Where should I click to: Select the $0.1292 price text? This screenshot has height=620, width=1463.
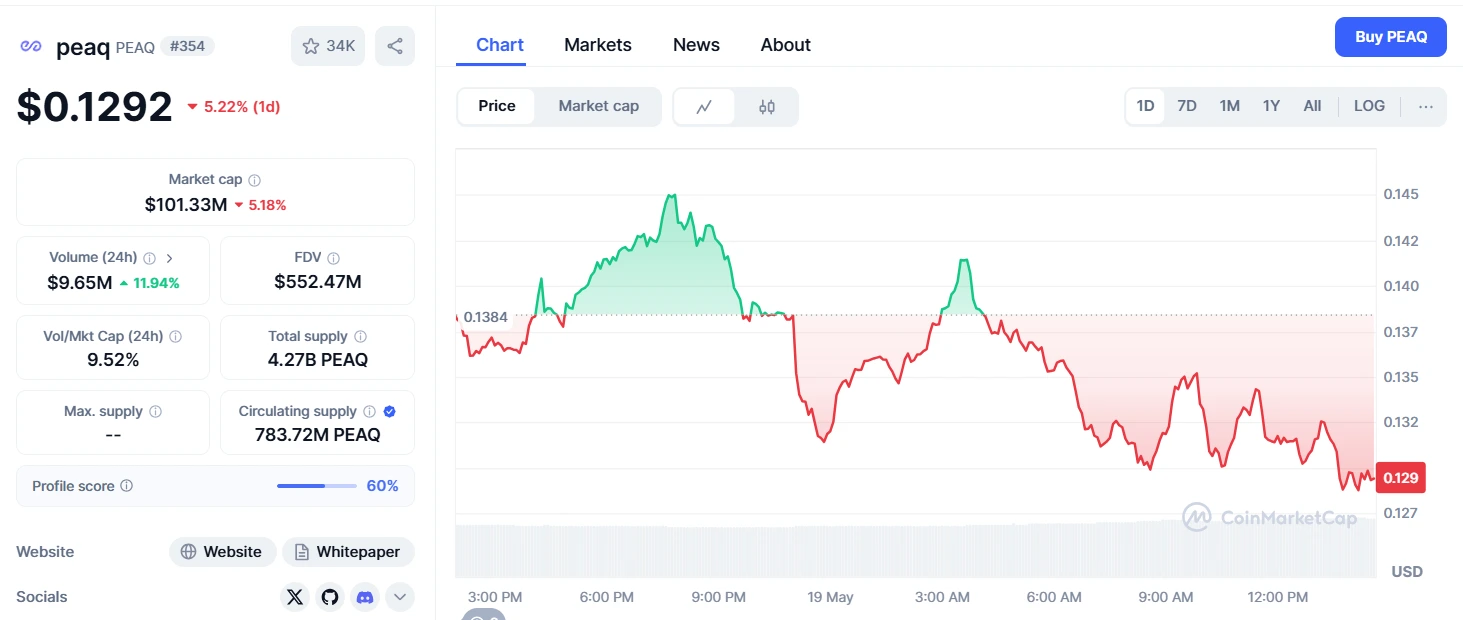94,106
